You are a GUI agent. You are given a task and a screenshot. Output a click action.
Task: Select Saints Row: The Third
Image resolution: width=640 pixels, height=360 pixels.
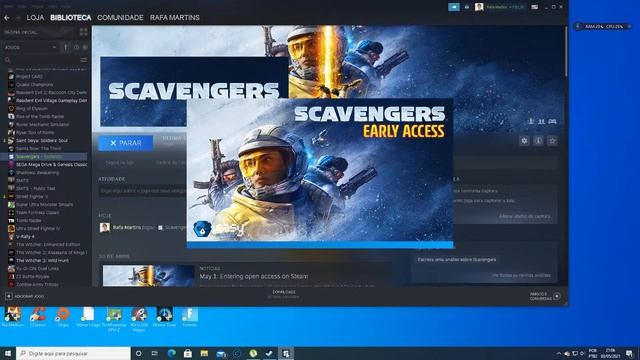38,149
